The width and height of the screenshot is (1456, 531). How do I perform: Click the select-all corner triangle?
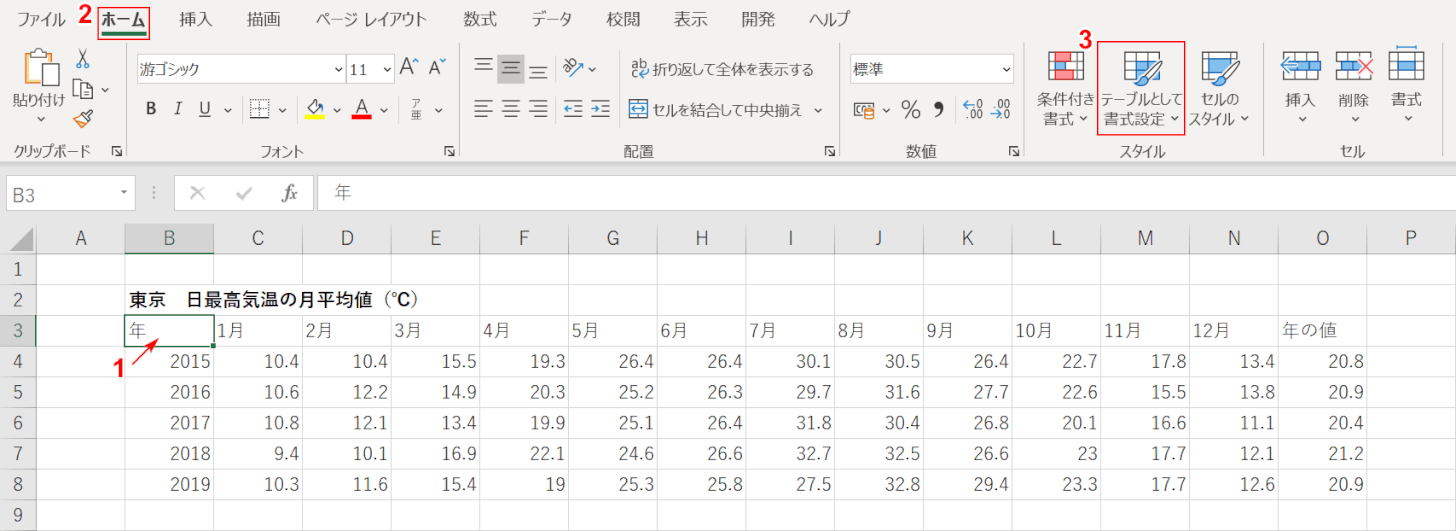[x=19, y=239]
